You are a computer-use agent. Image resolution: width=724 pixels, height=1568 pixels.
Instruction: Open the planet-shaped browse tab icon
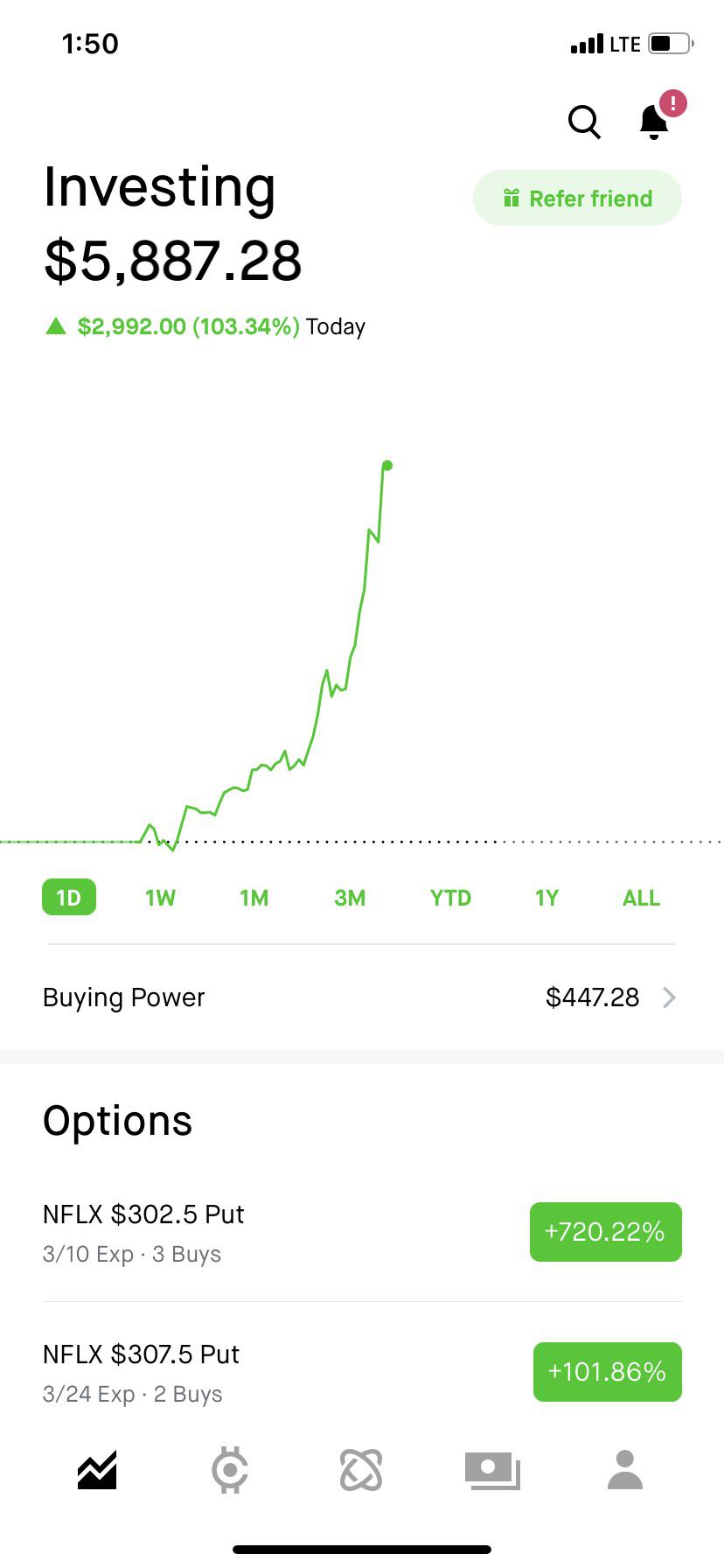[361, 1470]
